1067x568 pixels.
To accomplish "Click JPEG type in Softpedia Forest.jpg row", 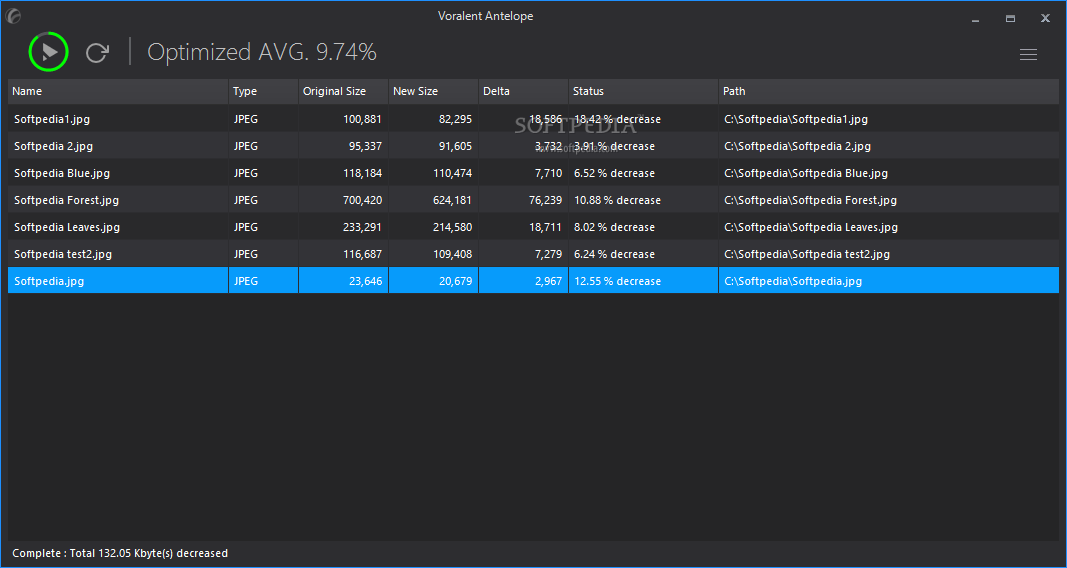I will pyautogui.click(x=246, y=200).
